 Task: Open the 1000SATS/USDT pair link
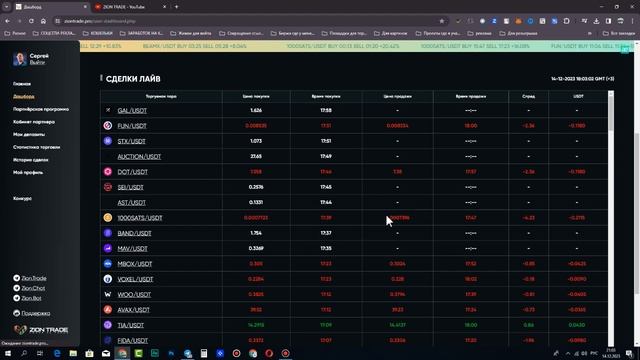[140, 218]
